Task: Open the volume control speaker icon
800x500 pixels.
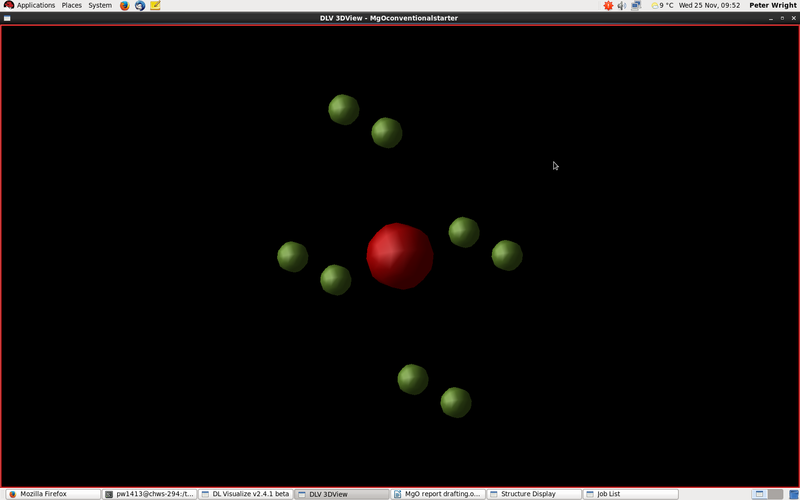Action: pyautogui.click(x=621, y=6)
